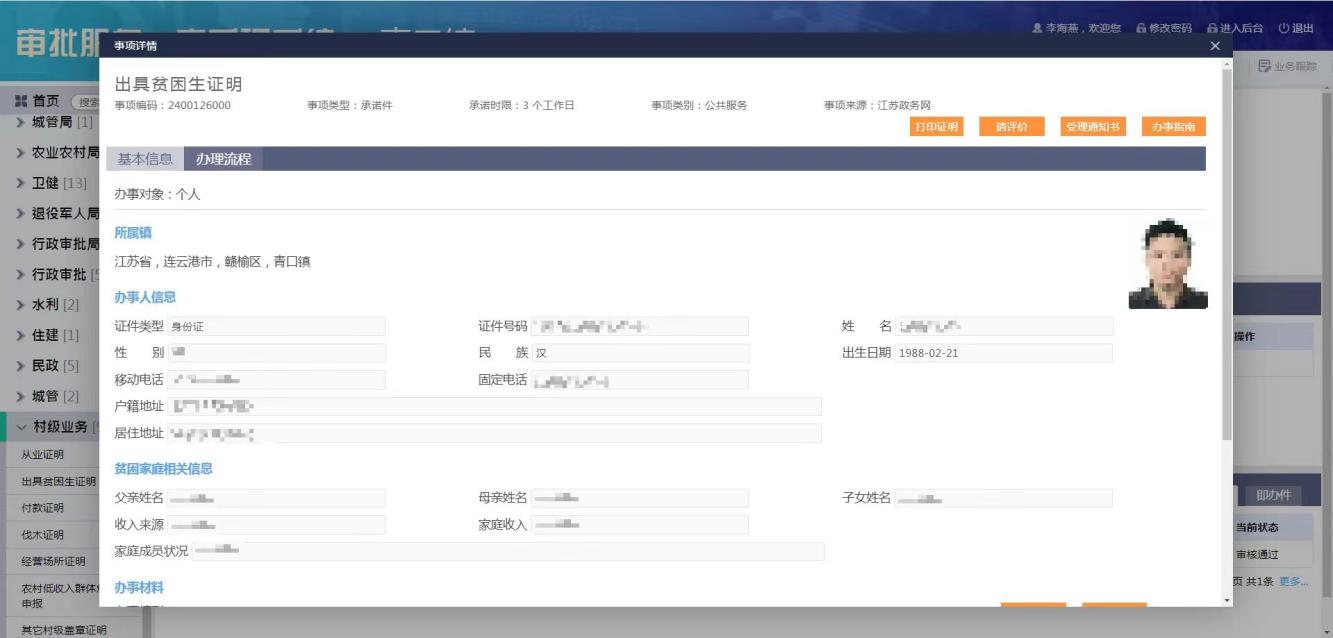Click the 进入后台 lock icon
Viewport: 1333px width, 638px height.
click(x=1212, y=28)
